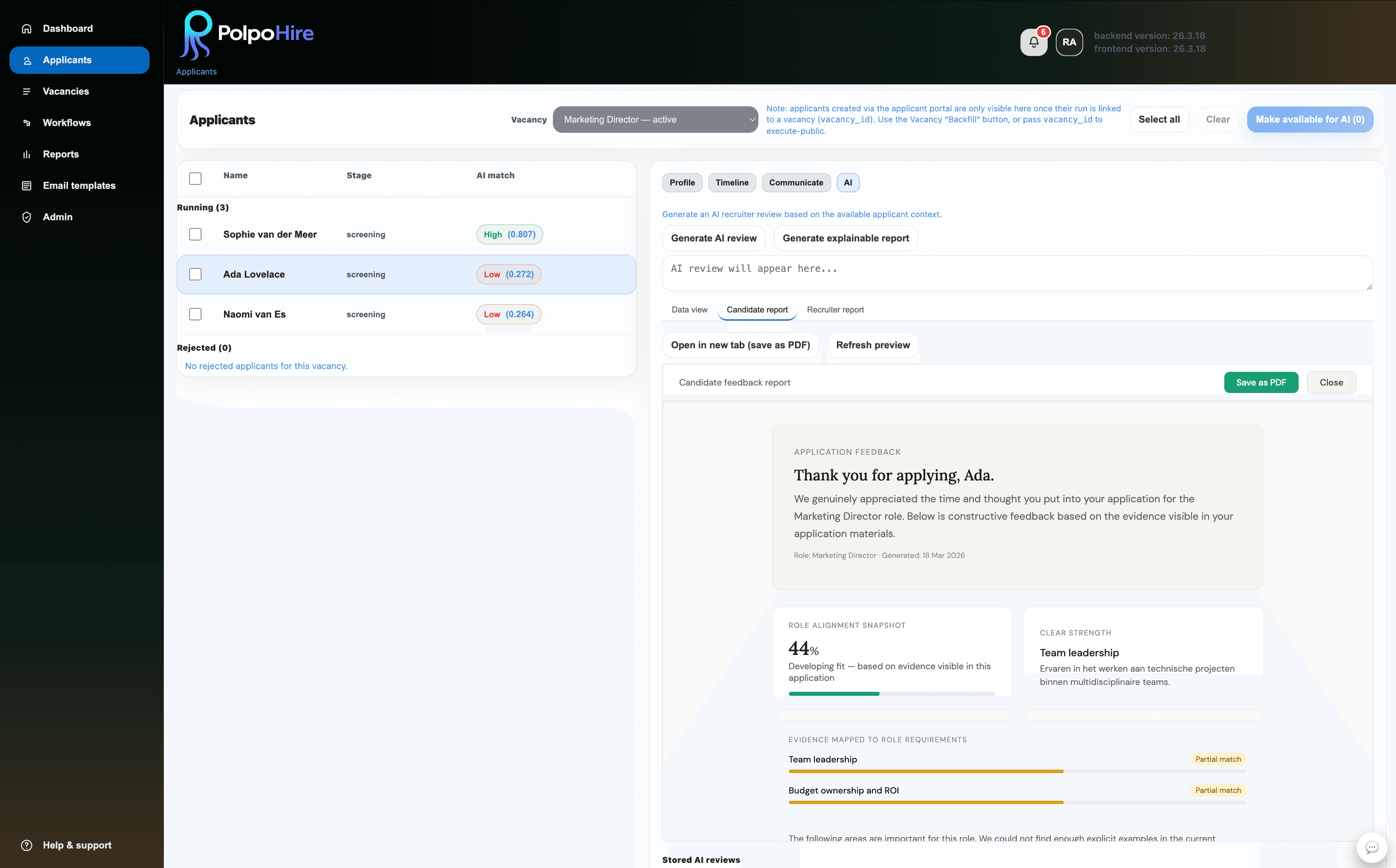Click the AI review text area
This screenshot has width=1396, height=868.
pos(1016,273)
